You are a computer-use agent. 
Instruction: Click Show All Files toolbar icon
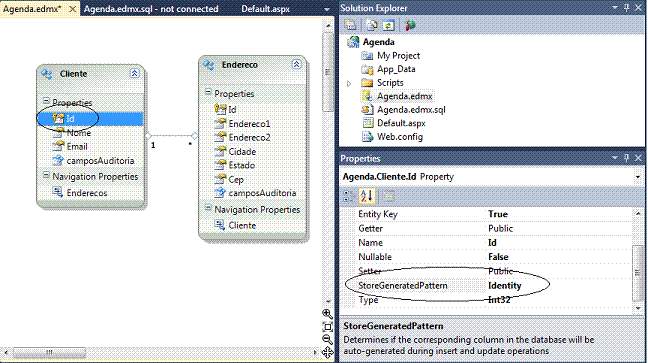pos(372,25)
